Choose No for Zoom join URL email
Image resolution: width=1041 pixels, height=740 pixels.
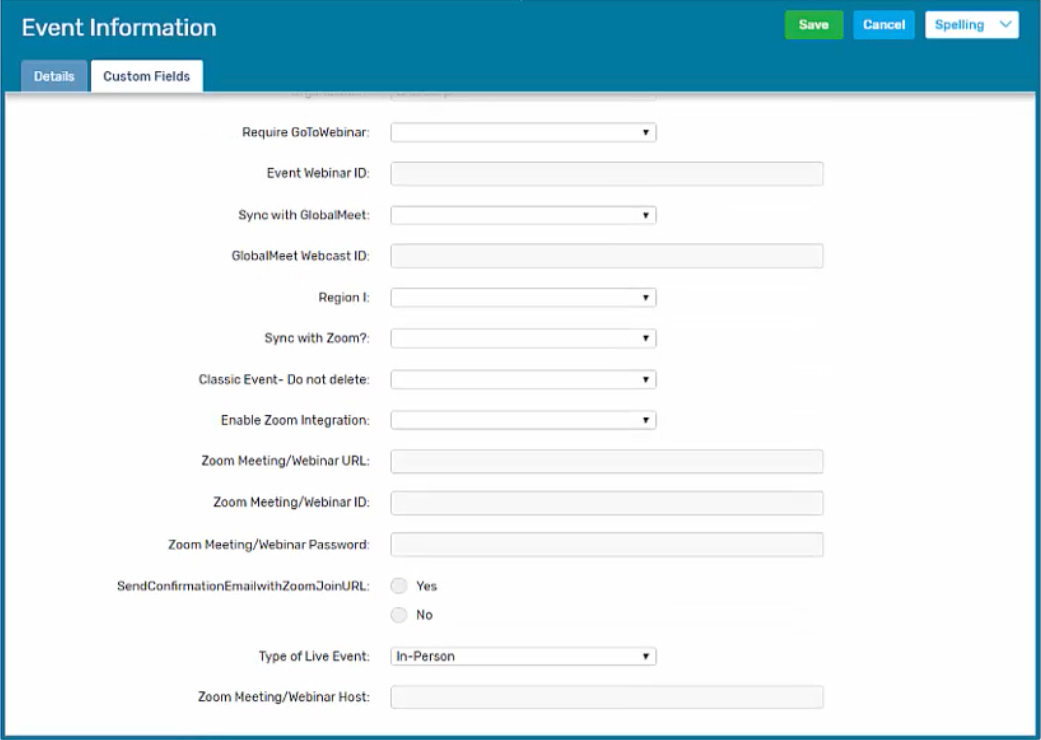point(400,615)
